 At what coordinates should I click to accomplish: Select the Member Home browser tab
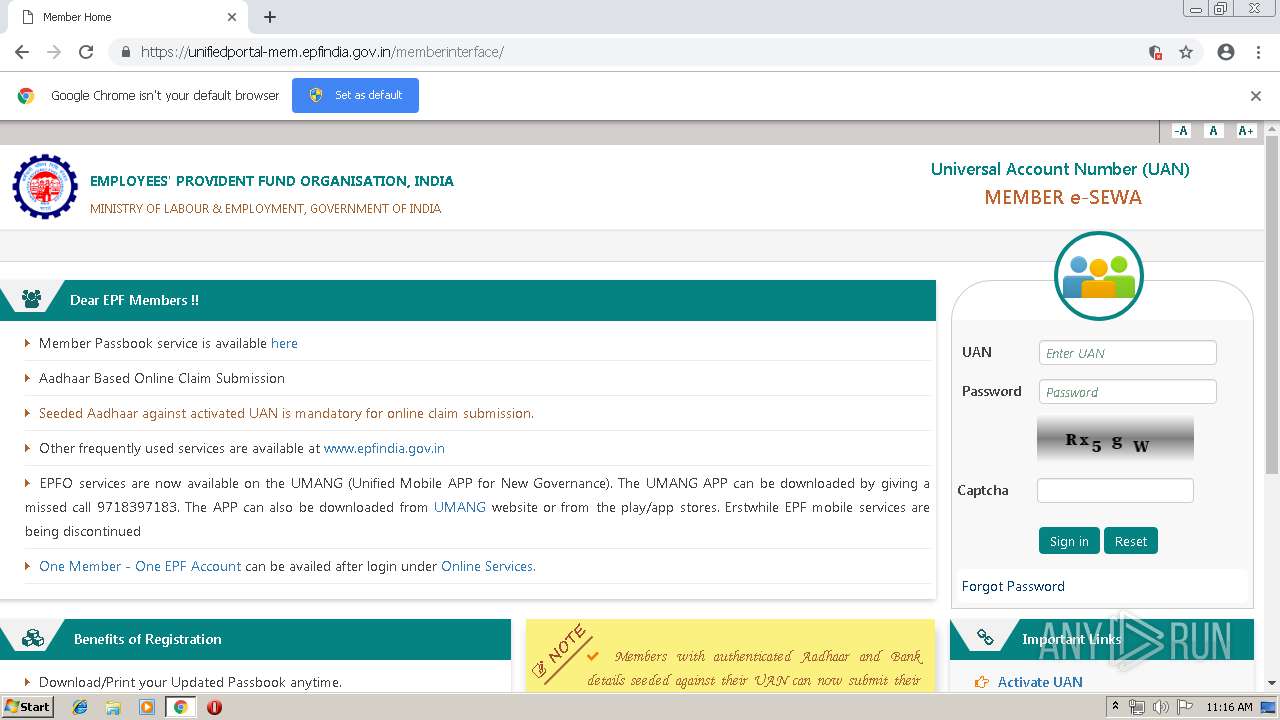(125, 17)
